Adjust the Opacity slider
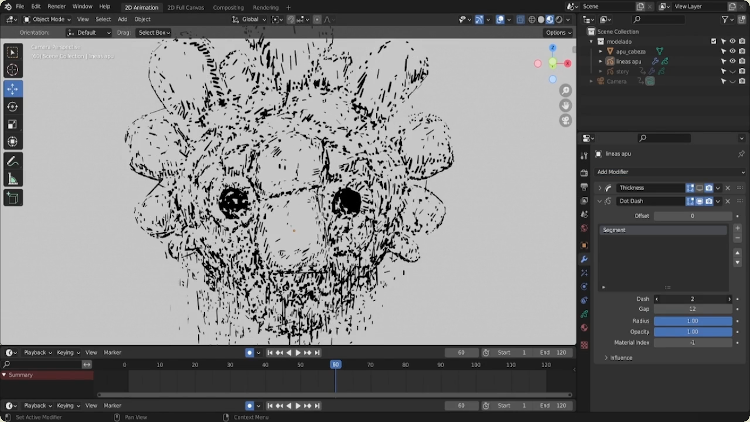The height and width of the screenshot is (422, 750). [x=692, y=331]
